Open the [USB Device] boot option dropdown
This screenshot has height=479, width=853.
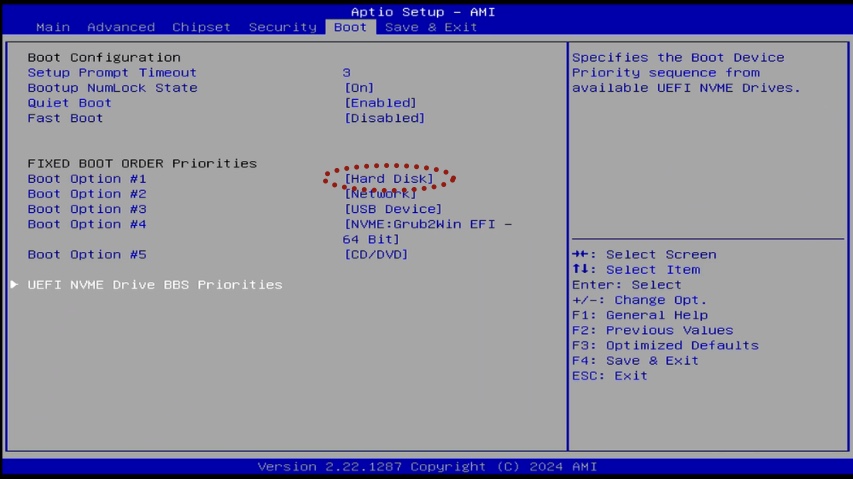click(393, 209)
